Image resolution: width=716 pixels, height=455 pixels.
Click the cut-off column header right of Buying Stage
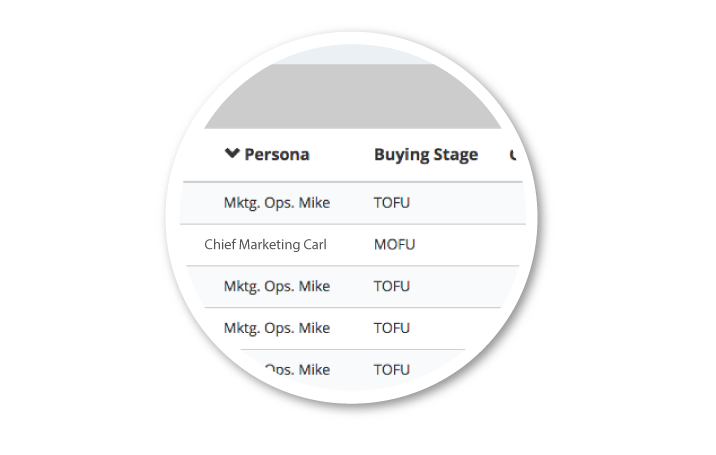point(514,155)
